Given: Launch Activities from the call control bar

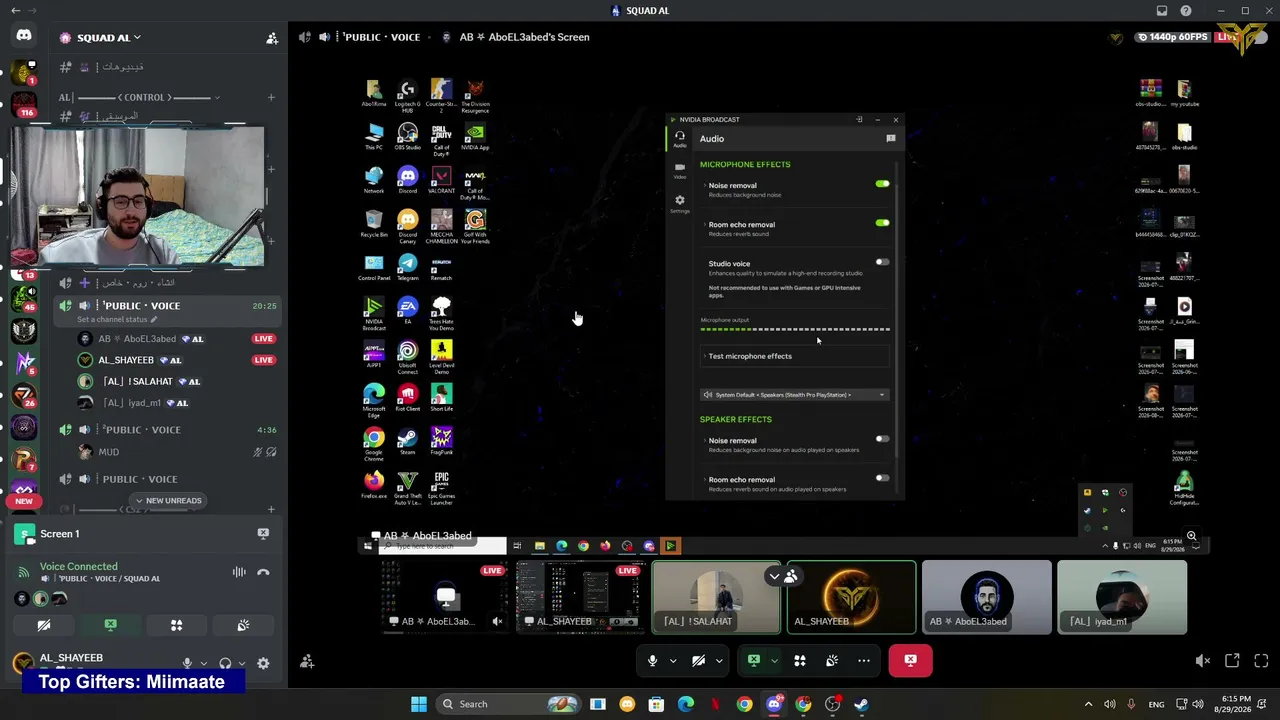Looking at the screenshot, I should [800, 661].
